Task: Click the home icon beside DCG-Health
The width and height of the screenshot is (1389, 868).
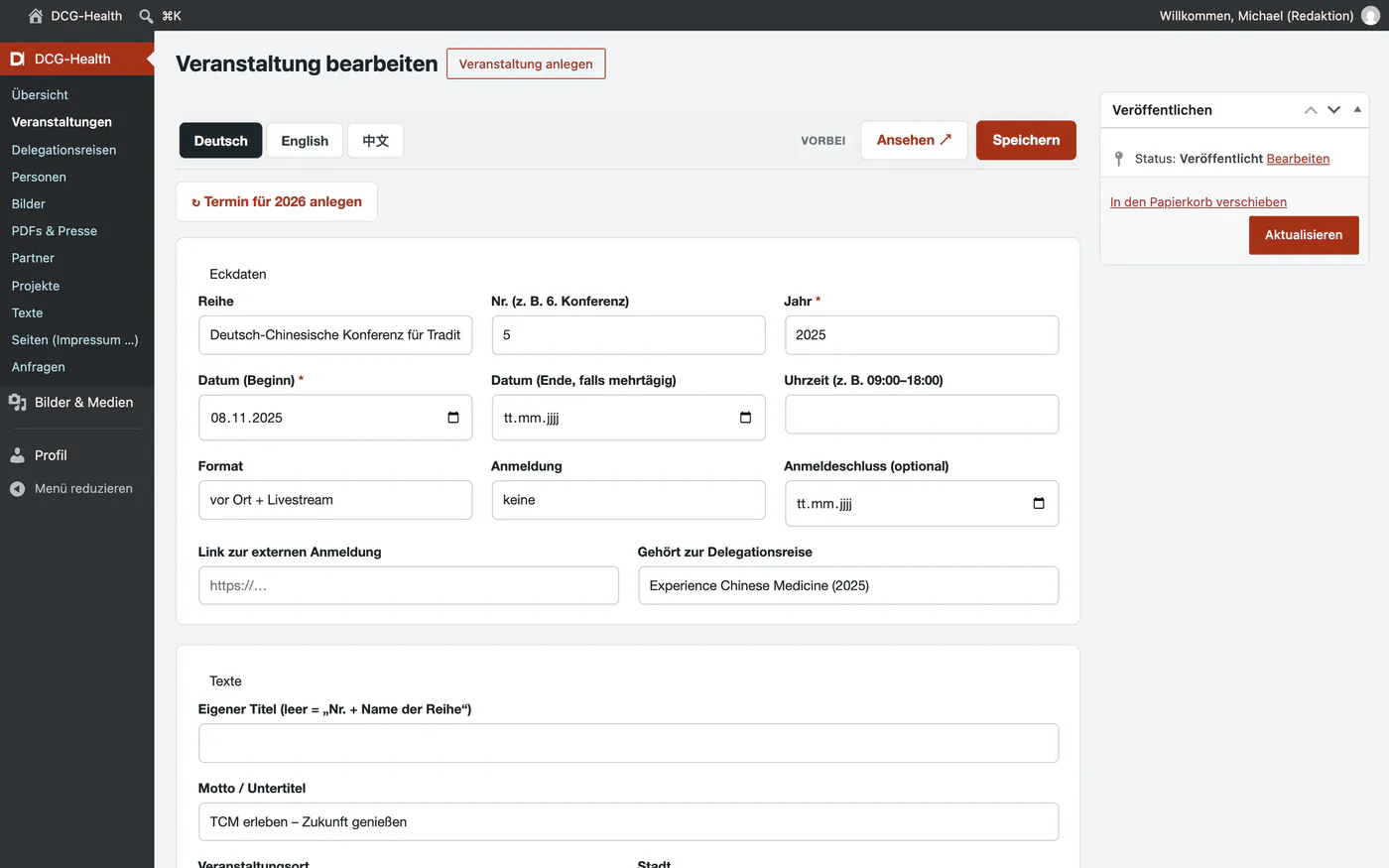Action: 36,16
